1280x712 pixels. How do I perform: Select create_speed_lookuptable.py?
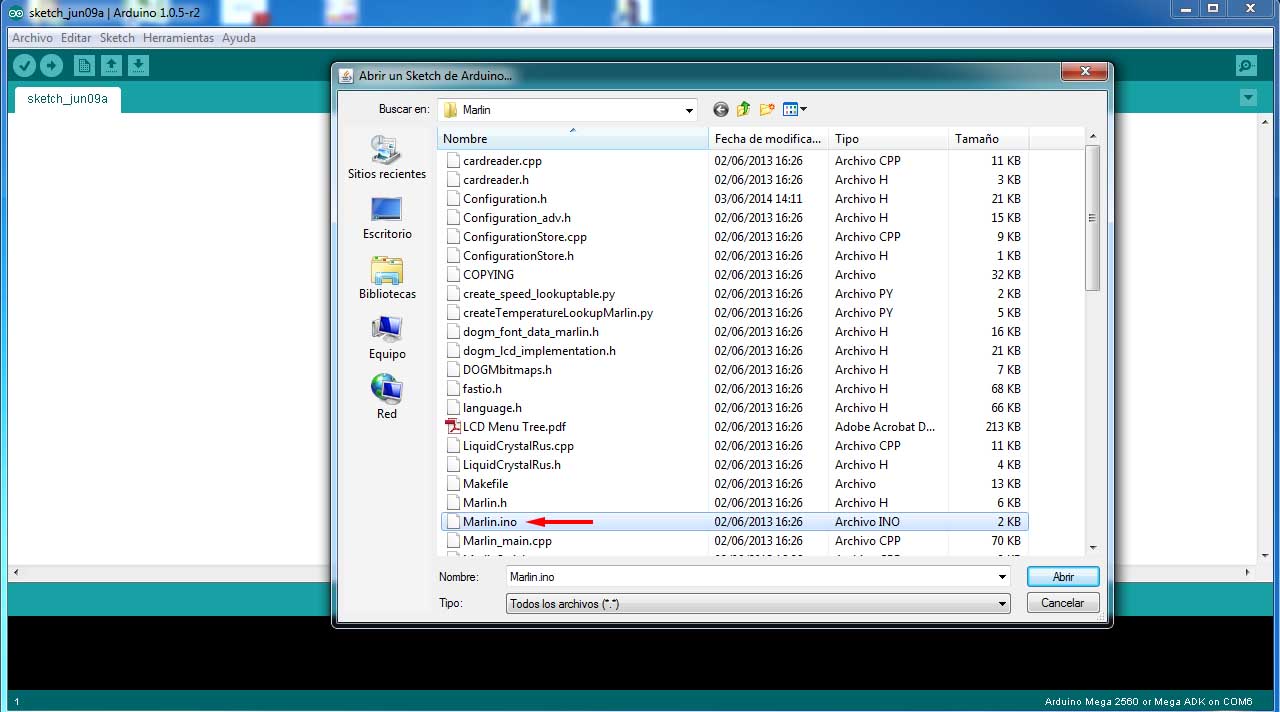[x=538, y=294]
